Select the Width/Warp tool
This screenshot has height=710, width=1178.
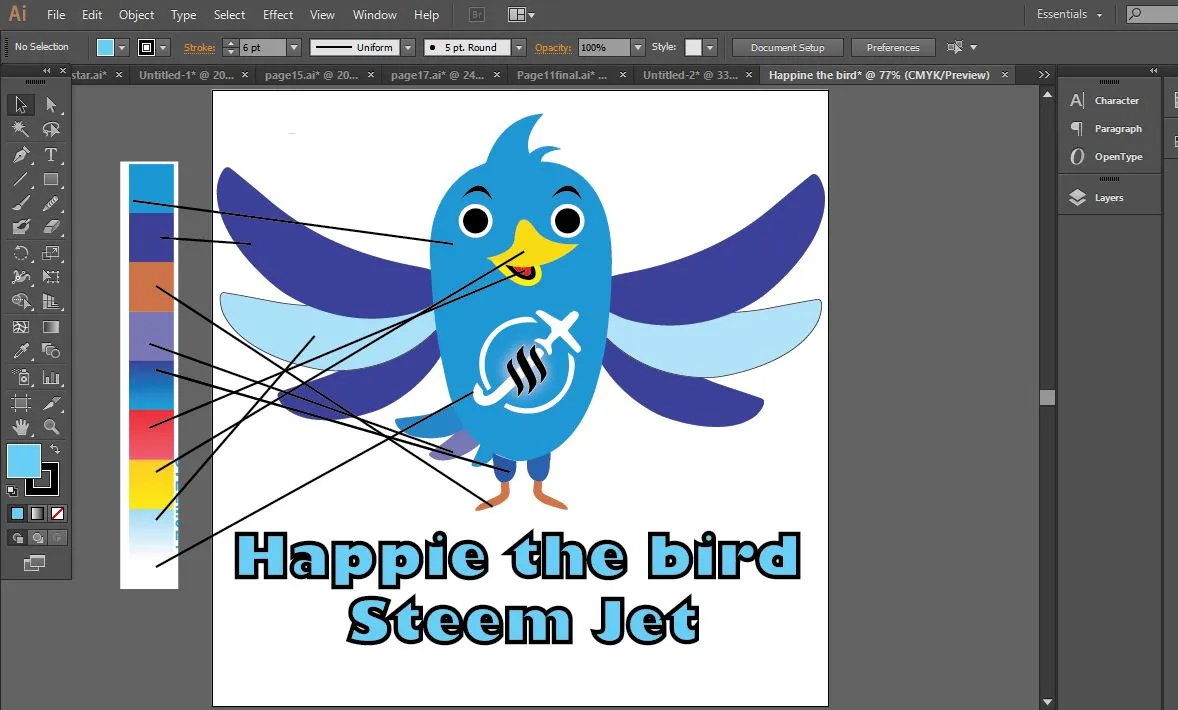click(x=21, y=277)
